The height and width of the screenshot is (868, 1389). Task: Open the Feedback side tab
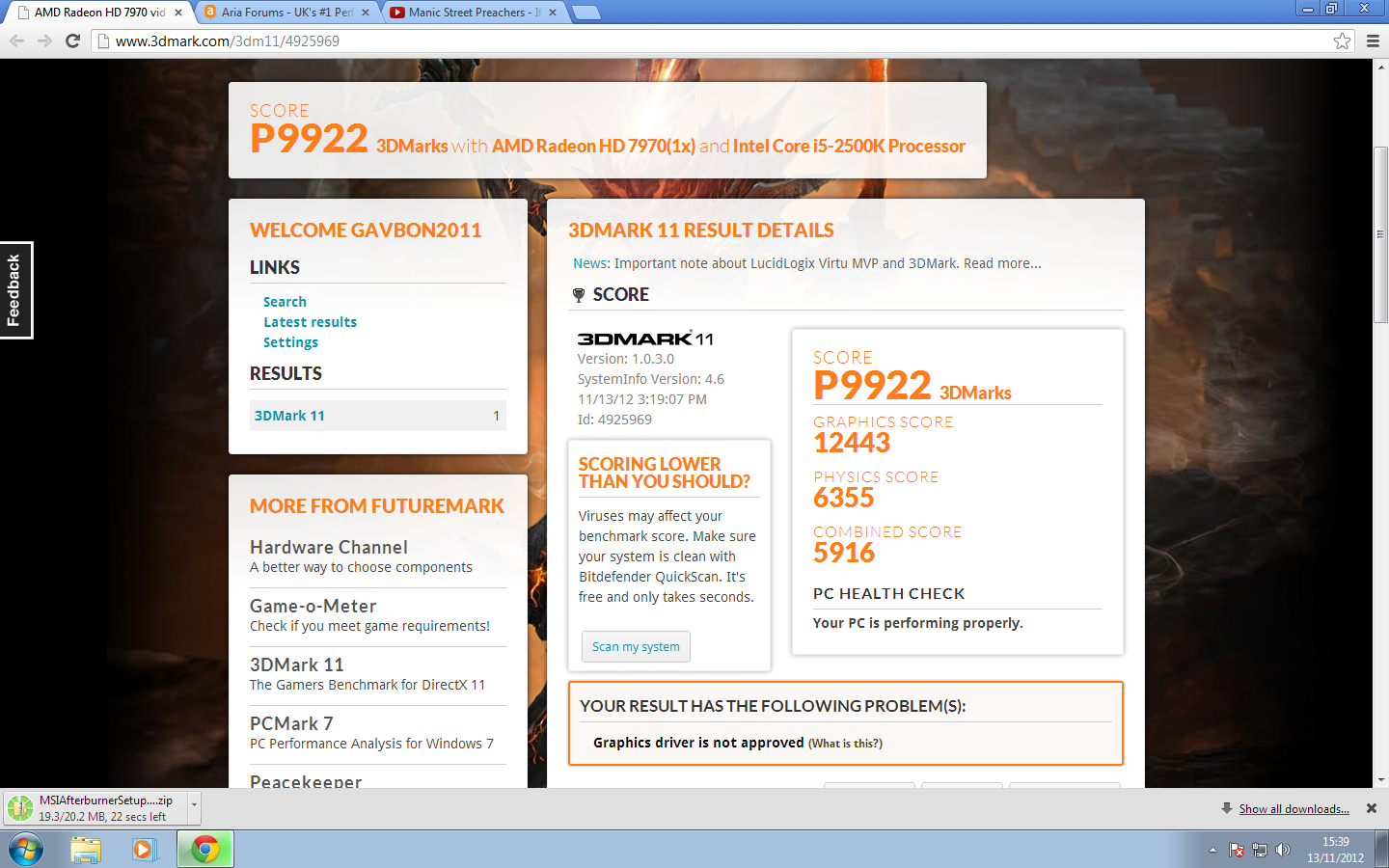(x=15, y=289)
